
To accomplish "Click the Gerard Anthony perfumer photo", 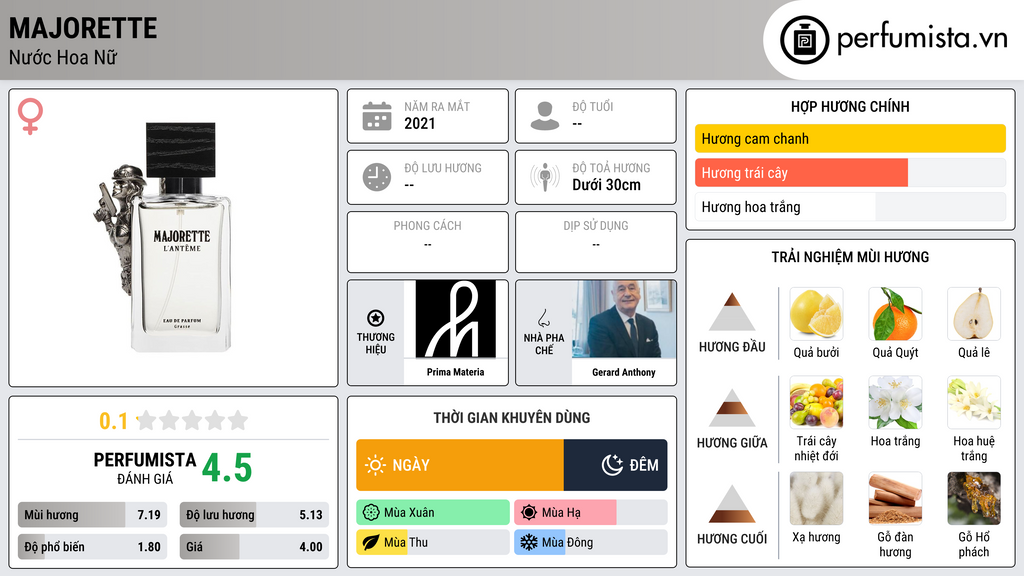I will (x=624, y=319).
